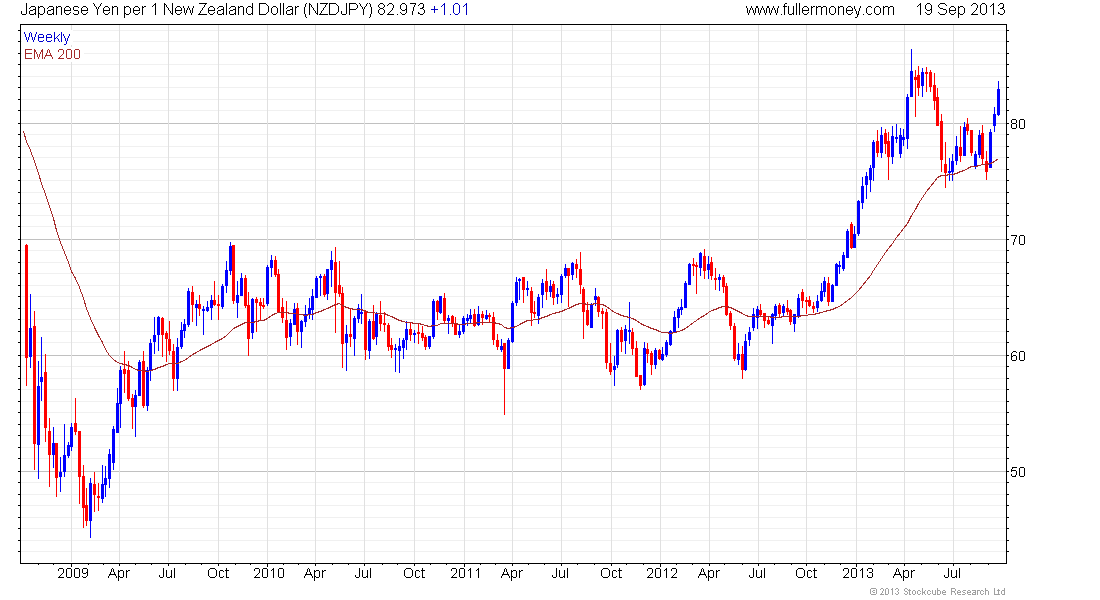Click the 'Oct' label before 2013
Screen dimensions: 1100x600
click(806, 573)
